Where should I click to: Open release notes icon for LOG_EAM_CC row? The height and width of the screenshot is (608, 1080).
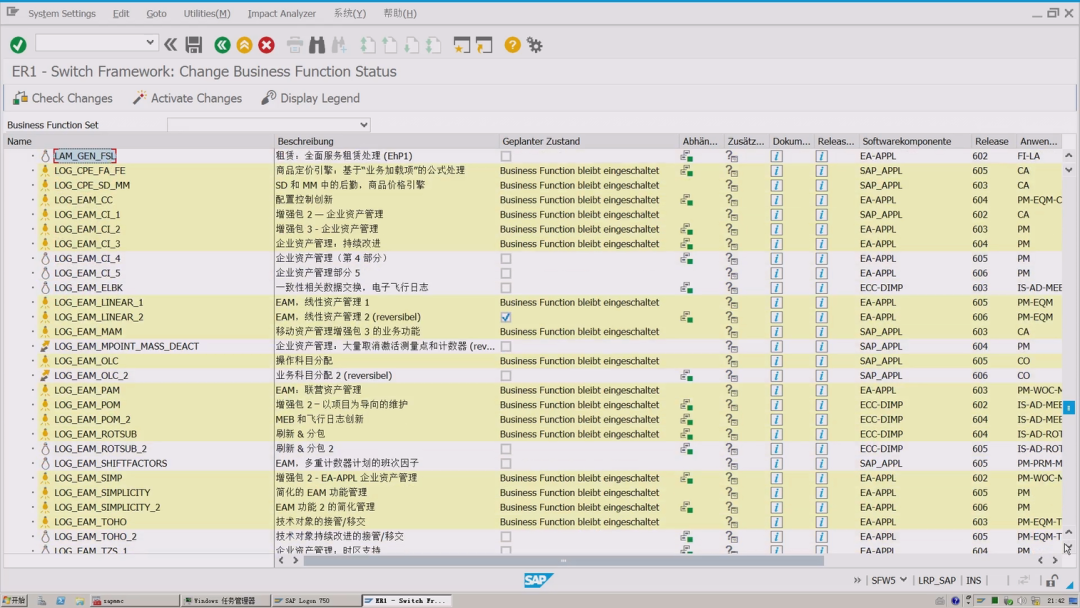point(821,200)
